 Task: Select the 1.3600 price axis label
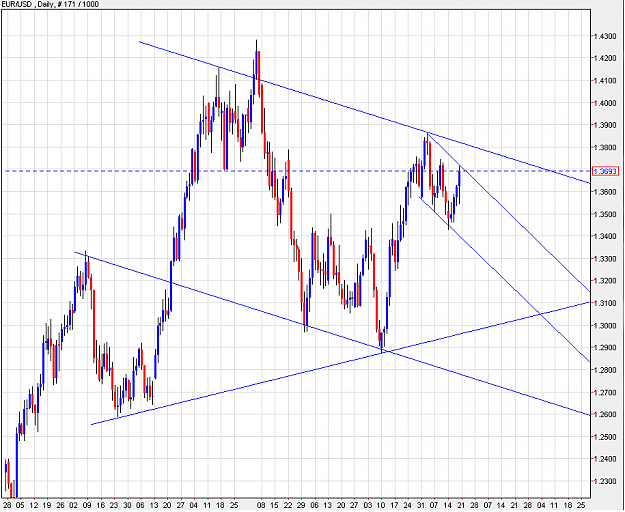[605, 192]
